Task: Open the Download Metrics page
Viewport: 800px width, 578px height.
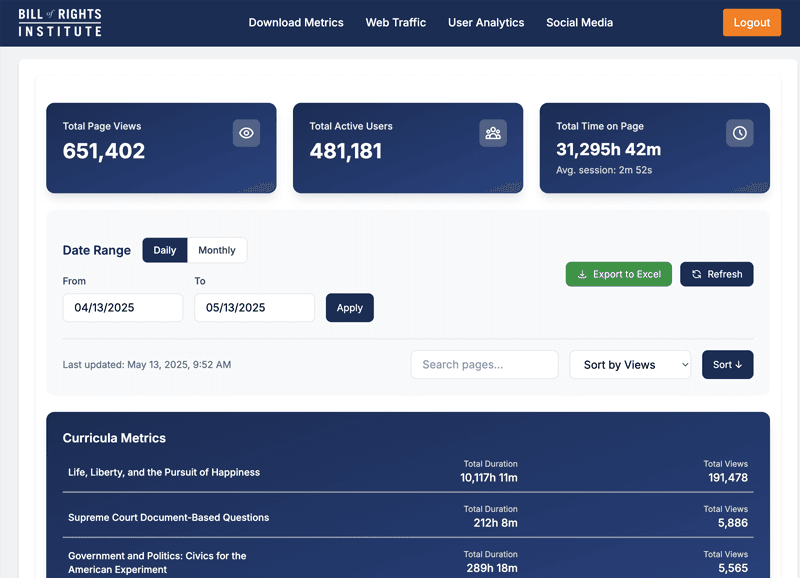Action: pyautogui.click(x=296, y=22)
